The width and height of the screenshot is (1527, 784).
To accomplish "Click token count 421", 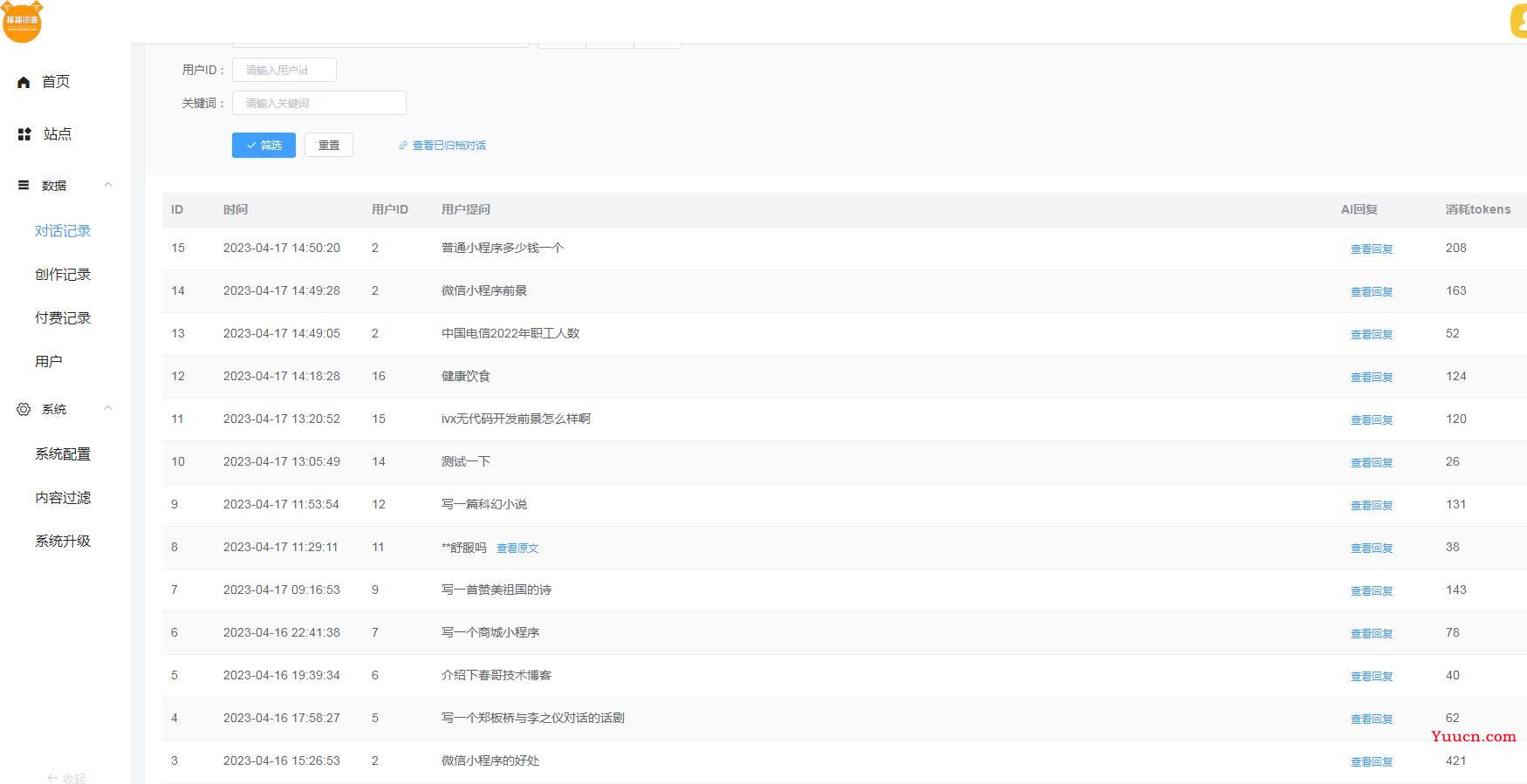I will pos(1455,760).
